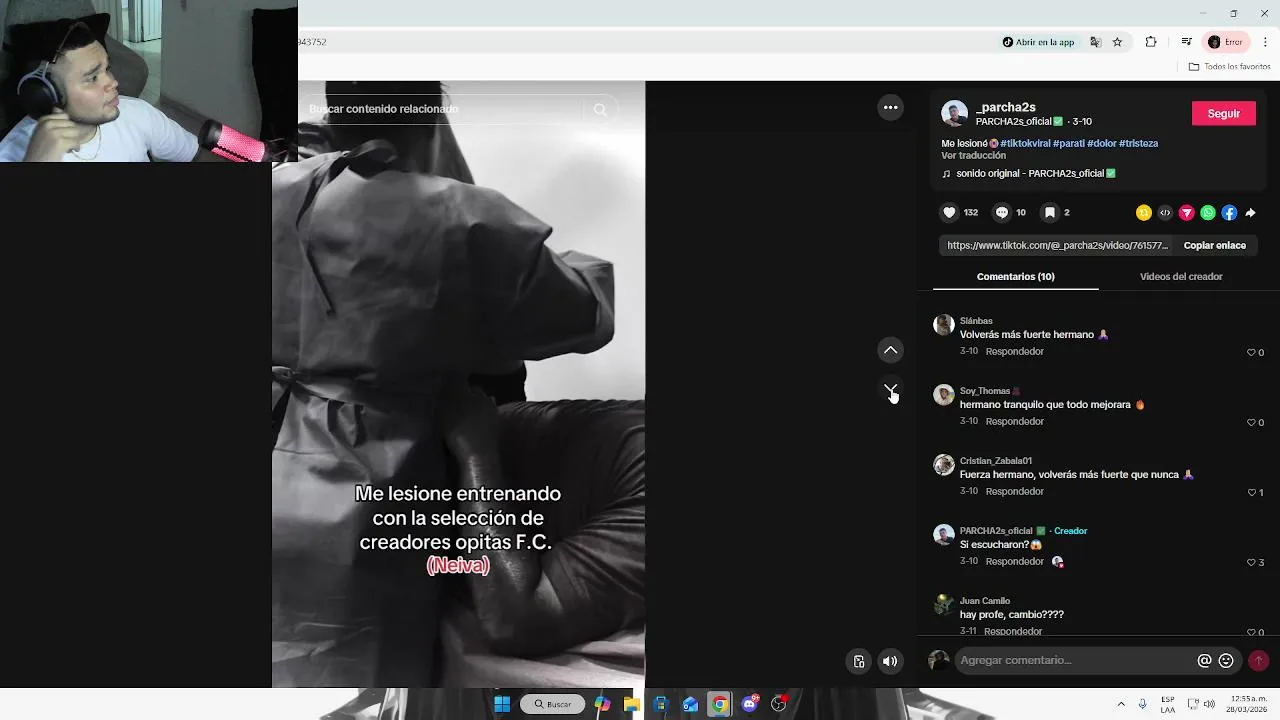Share the video to WhatsApp
Image resolution: width=1280 pixels, height=720 pixels.
point(1208,213)
